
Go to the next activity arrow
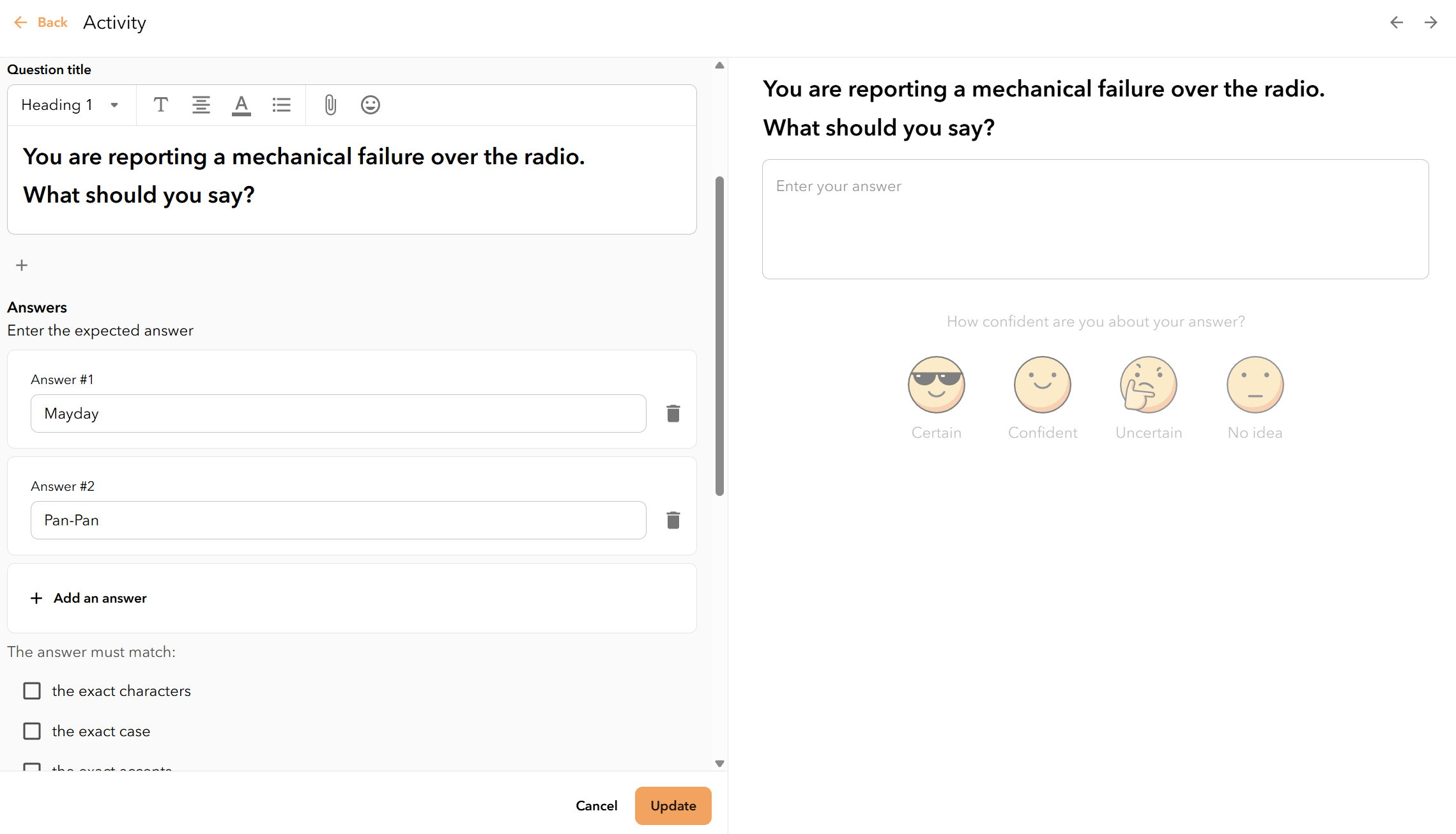pos(1431,22)
